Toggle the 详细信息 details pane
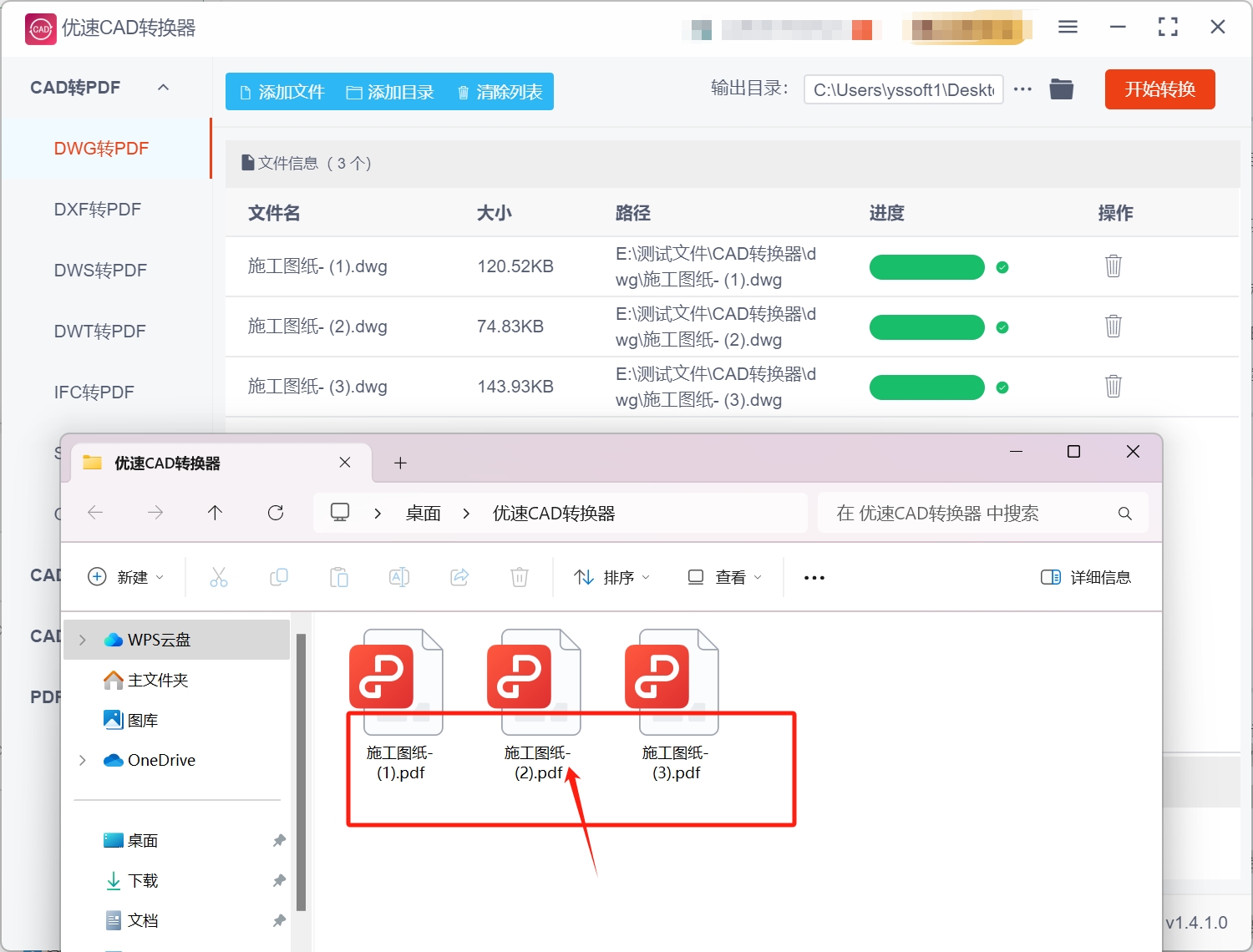 tap(1086, 577)
